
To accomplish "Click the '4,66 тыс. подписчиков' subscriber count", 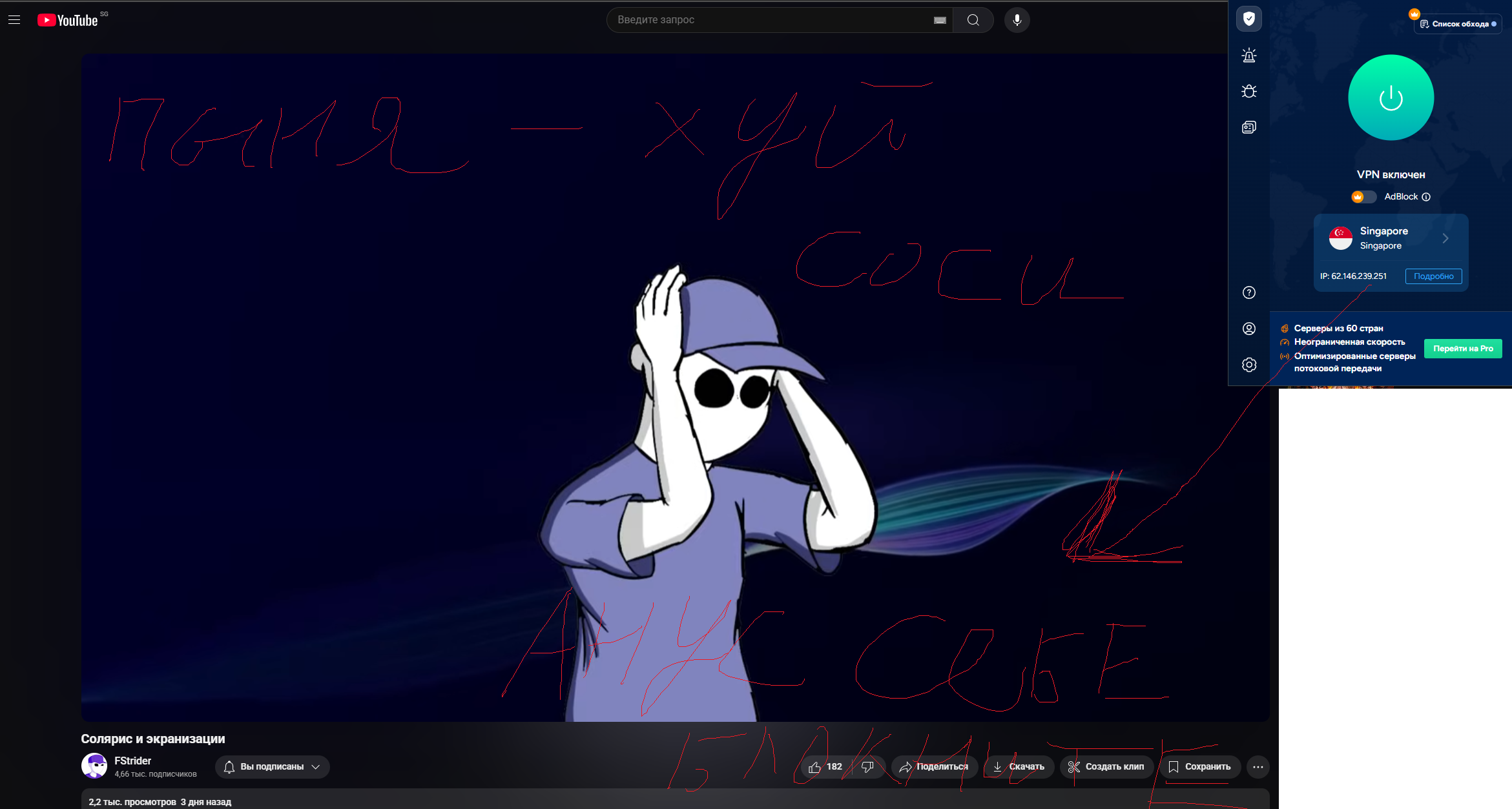I will click(156, 774).
